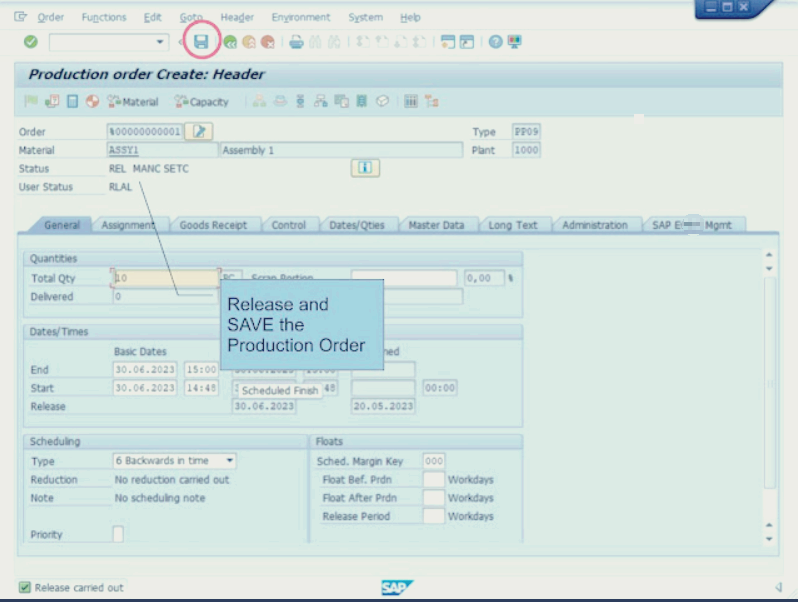
Task: Click the menu document icon left of Order
Action: tap(20, 17)
